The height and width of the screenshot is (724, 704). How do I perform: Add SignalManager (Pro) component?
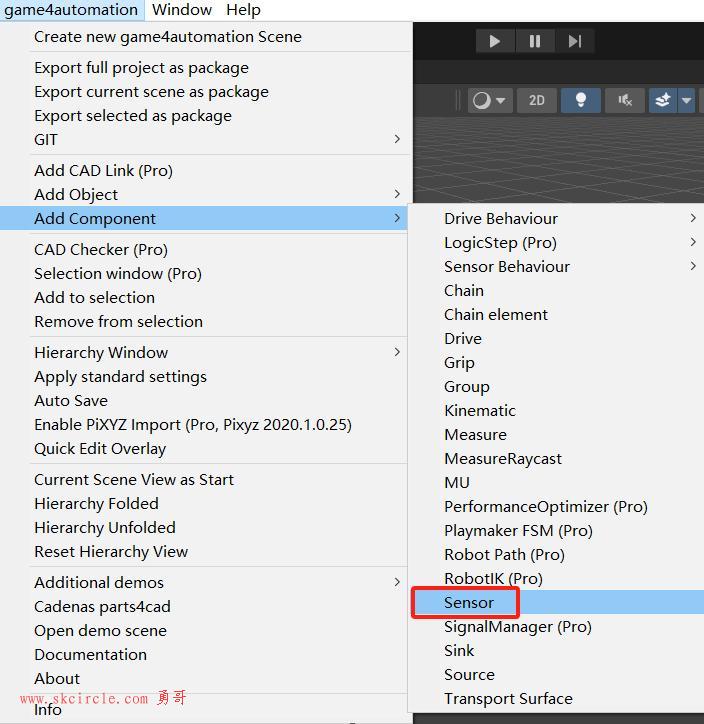click(x=556, y=627)
